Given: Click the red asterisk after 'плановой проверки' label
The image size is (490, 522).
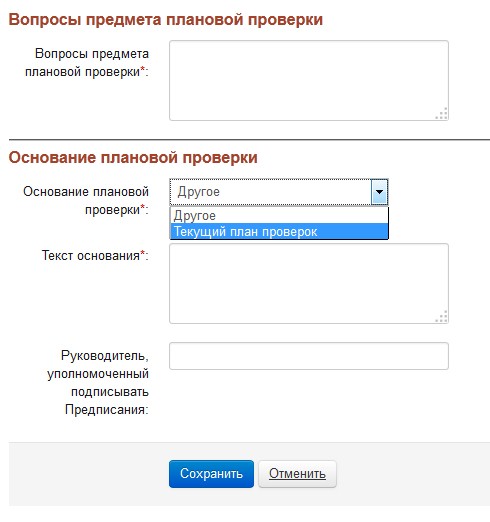Looking at the screenshot, I should (143, 70).
